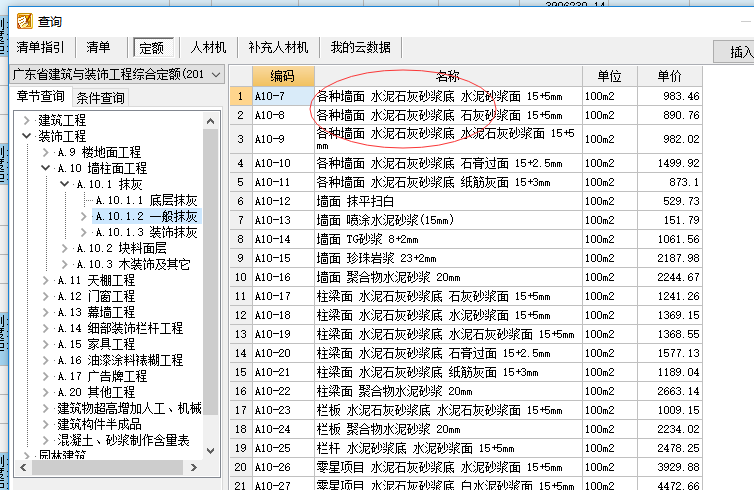Click row number 20 header
The width and height of the screenshot is (754, 490).
[x=240, y=467]
